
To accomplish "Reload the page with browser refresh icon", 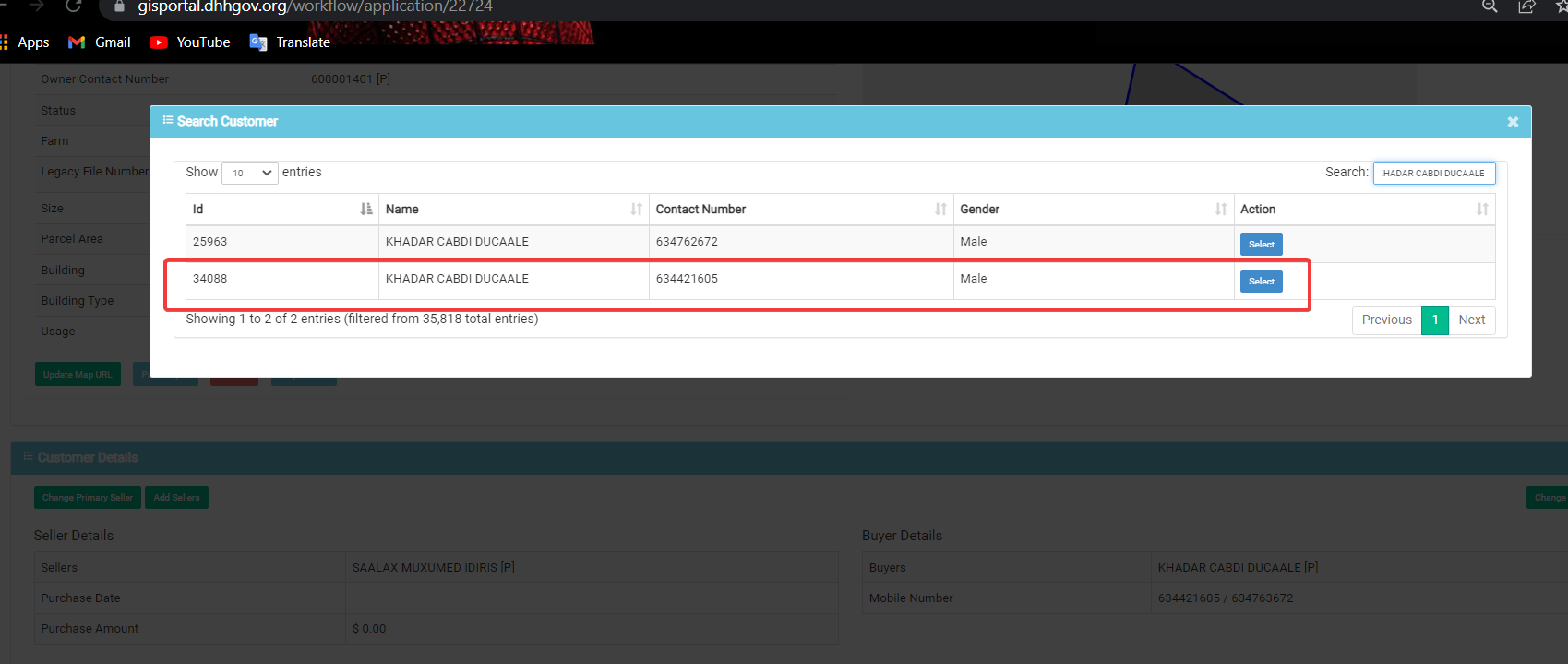I will click(x=74, y=6).
